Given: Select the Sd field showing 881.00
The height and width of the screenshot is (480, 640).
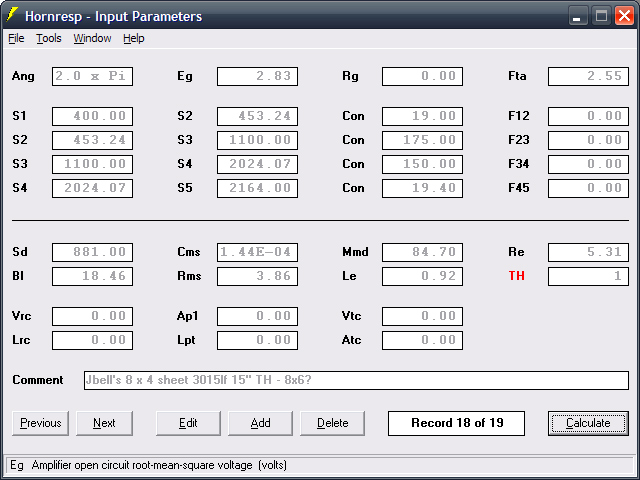Looking at the screenshot, I should pyautogui.click(x=92, y=252).
